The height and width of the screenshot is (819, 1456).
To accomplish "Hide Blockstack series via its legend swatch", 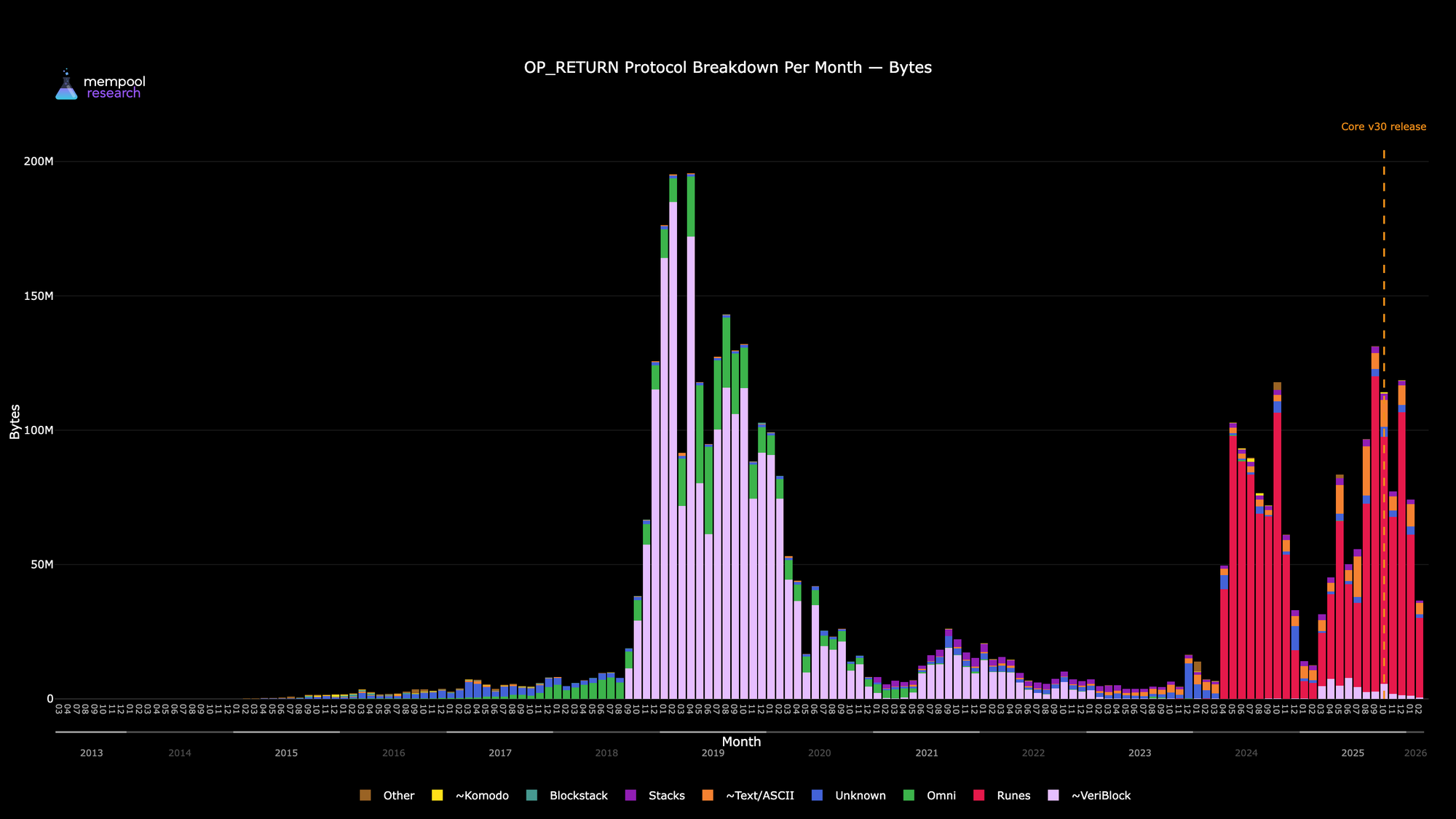I will [x=531, y=796].
